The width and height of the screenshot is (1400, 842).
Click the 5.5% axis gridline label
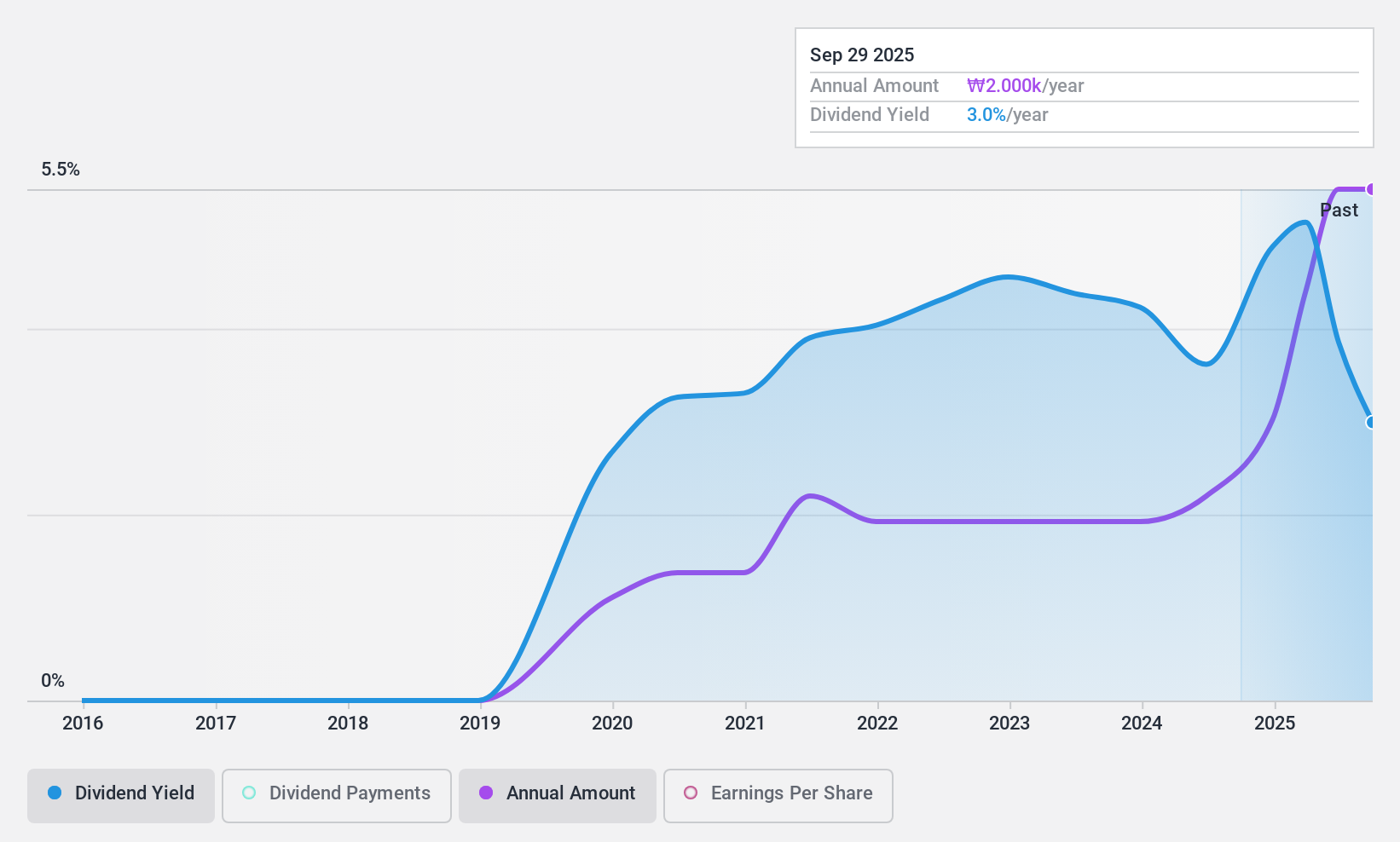[61, 170]
